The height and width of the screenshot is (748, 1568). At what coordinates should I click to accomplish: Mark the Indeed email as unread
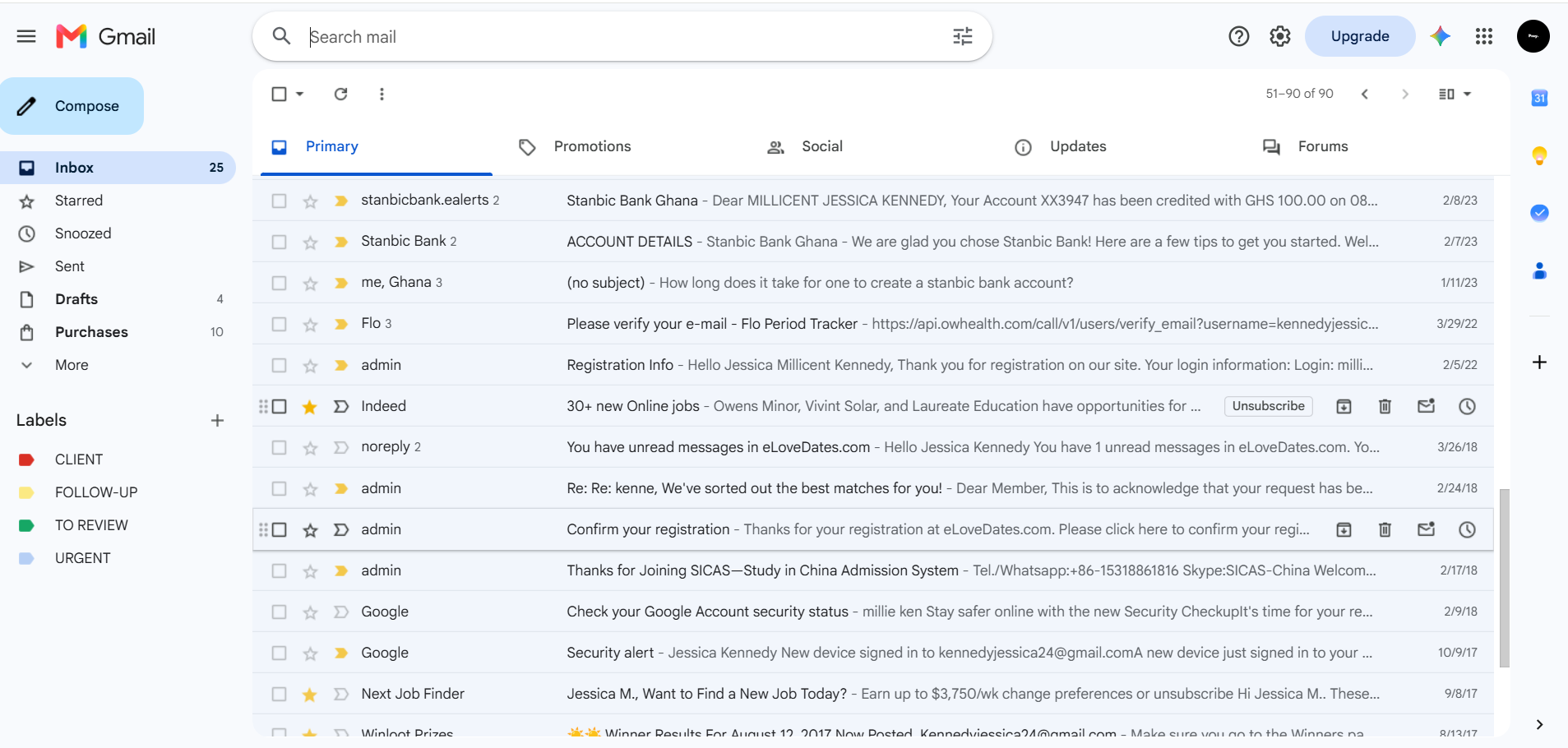coord(1426,406)
